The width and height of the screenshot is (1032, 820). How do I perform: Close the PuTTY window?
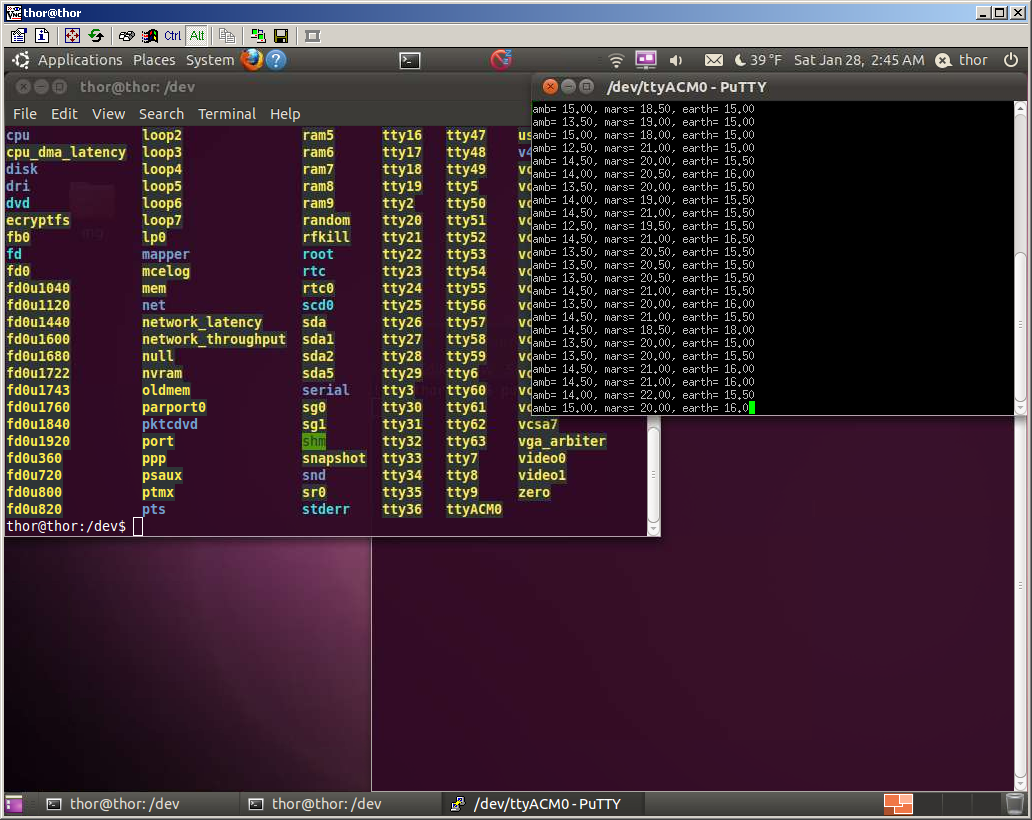550,87
